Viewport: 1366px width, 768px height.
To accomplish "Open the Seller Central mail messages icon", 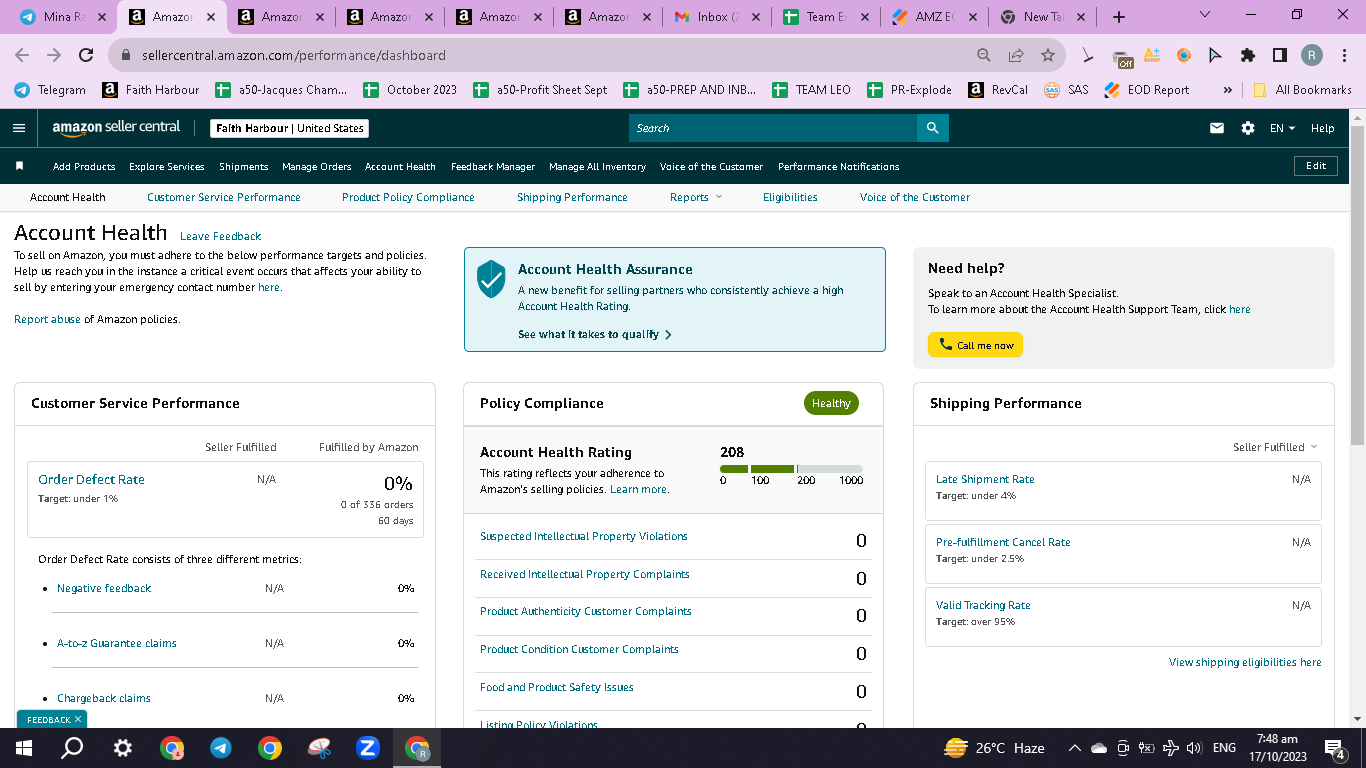I will pos(1217,128).
